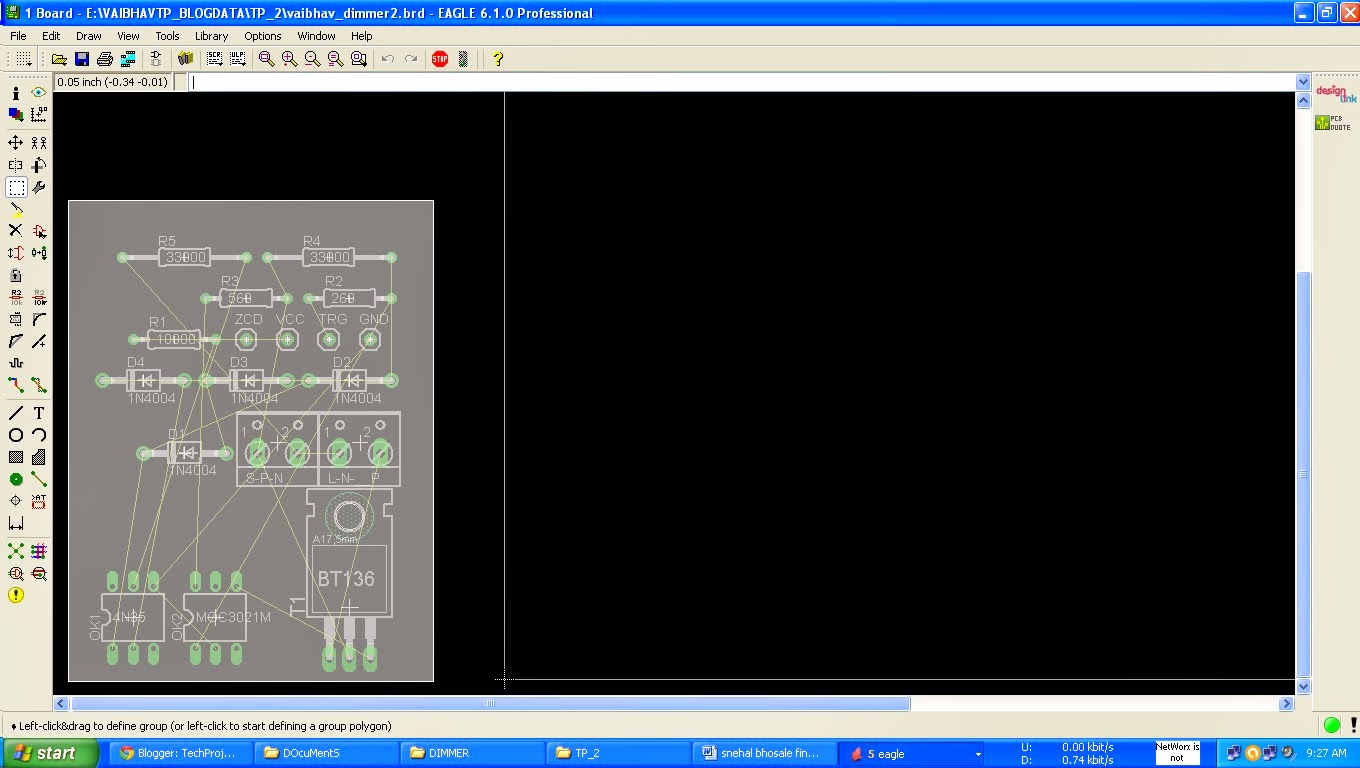This screenshot has height=768, width=1360.
Task: Run a user program with ULP icon
Action: (237, 59)
